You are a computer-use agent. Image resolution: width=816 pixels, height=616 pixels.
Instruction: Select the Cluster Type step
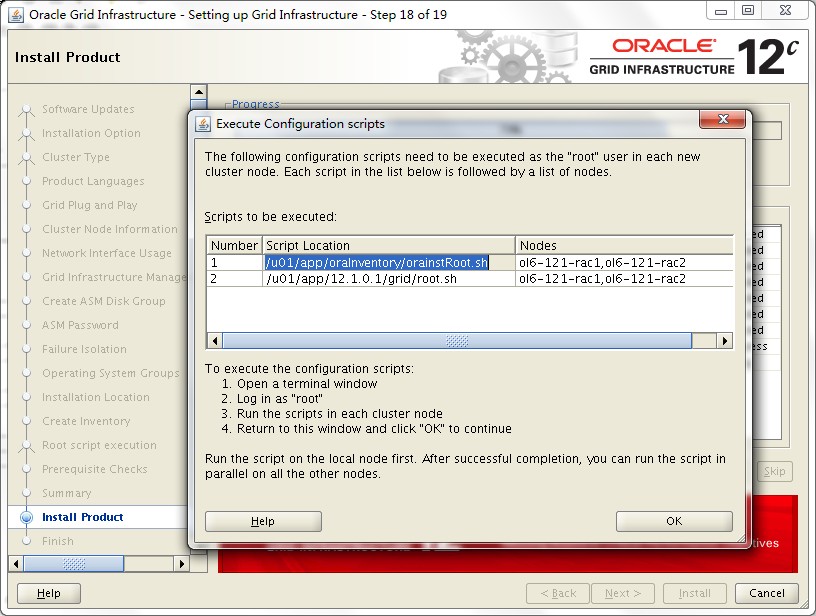point(76,157)
